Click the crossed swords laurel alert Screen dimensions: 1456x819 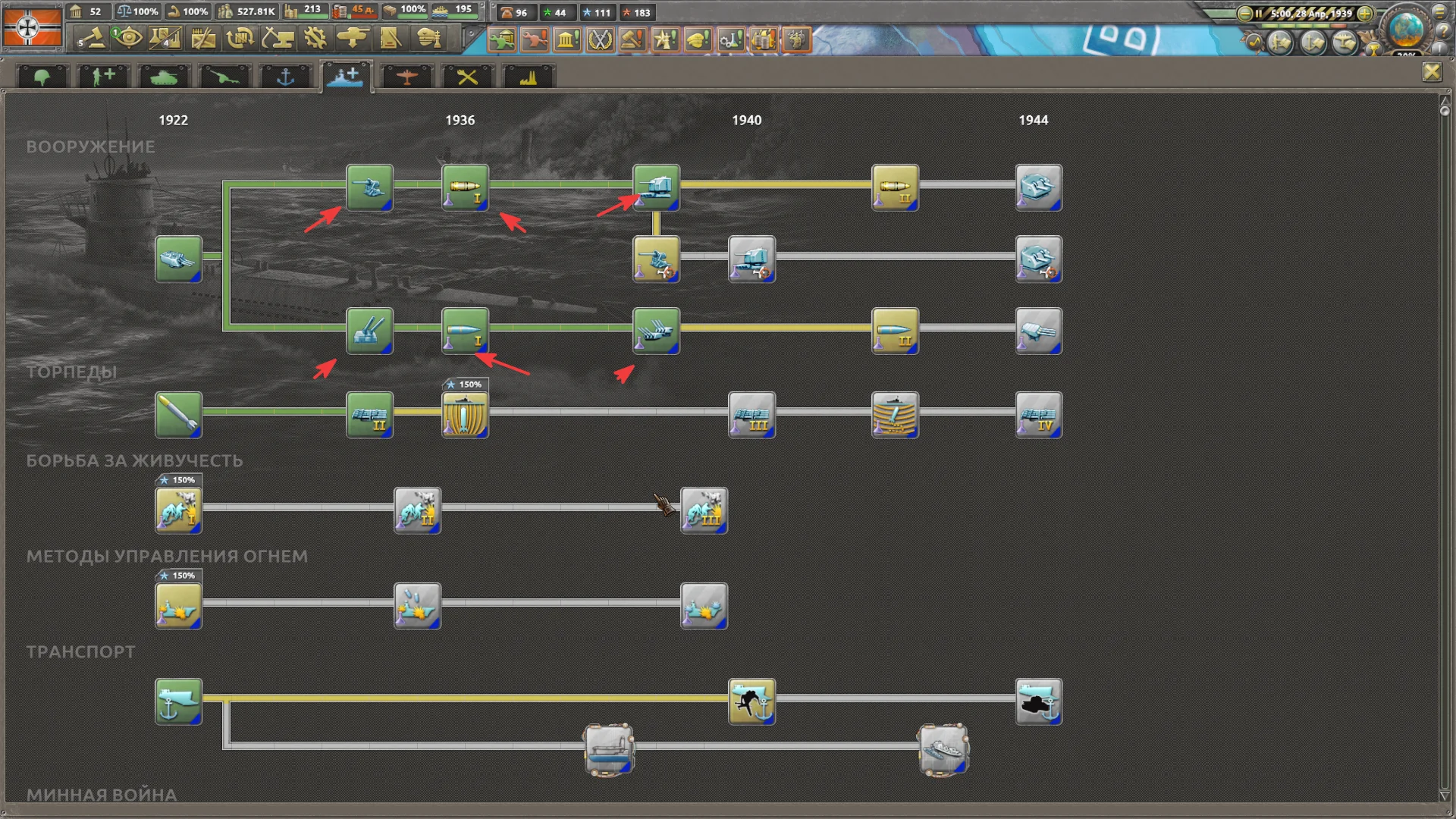click(x=600, y=39)
